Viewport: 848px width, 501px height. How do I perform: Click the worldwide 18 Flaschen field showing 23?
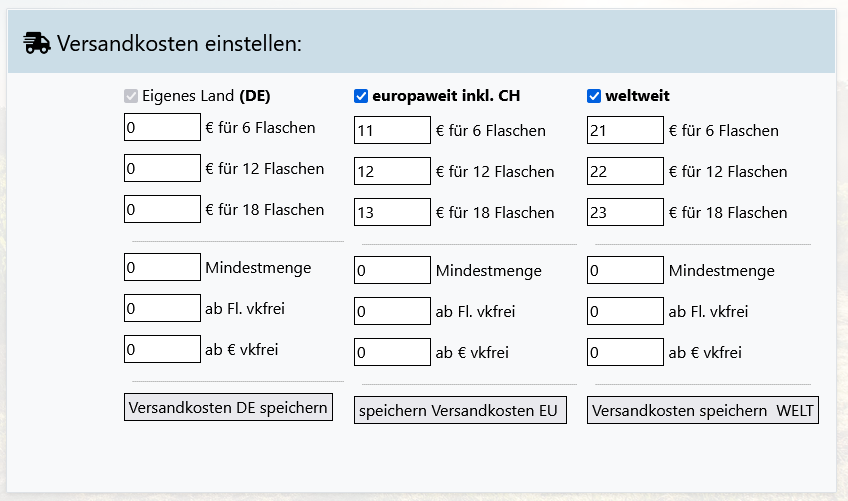click(x=625, y=212)
